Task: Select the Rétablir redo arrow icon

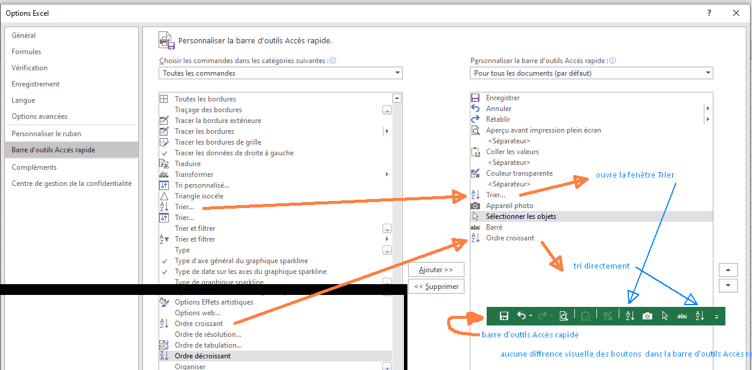Action: tap(475, 119)
